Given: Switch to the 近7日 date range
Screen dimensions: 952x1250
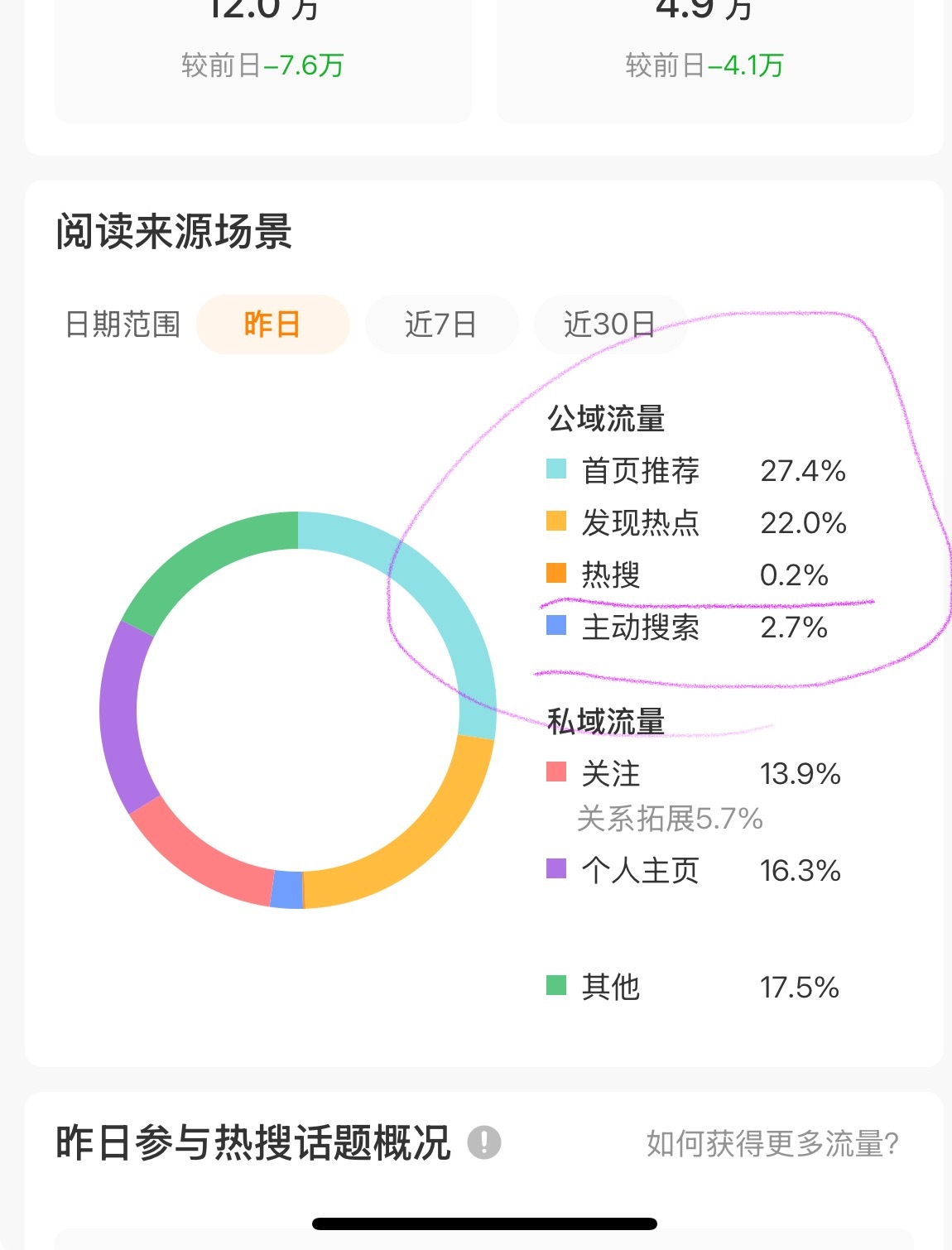Looking at the screenshot, I should pos(441,324).
